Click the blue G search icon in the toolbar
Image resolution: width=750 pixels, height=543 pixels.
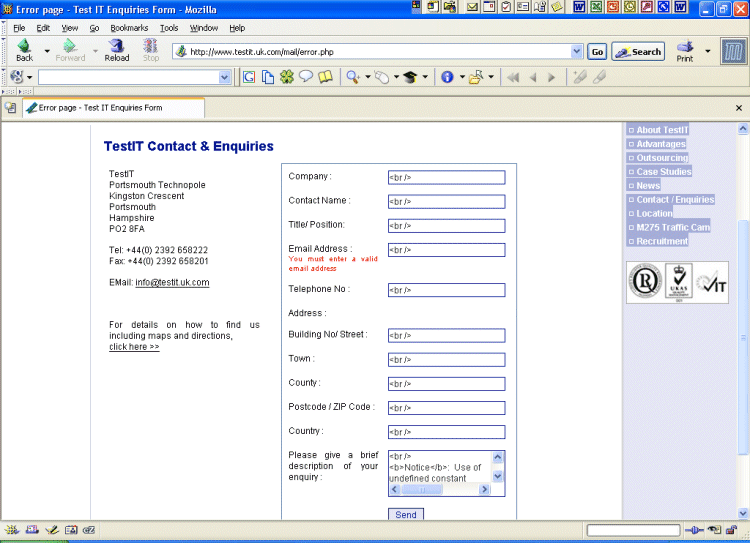coord(249,77)
